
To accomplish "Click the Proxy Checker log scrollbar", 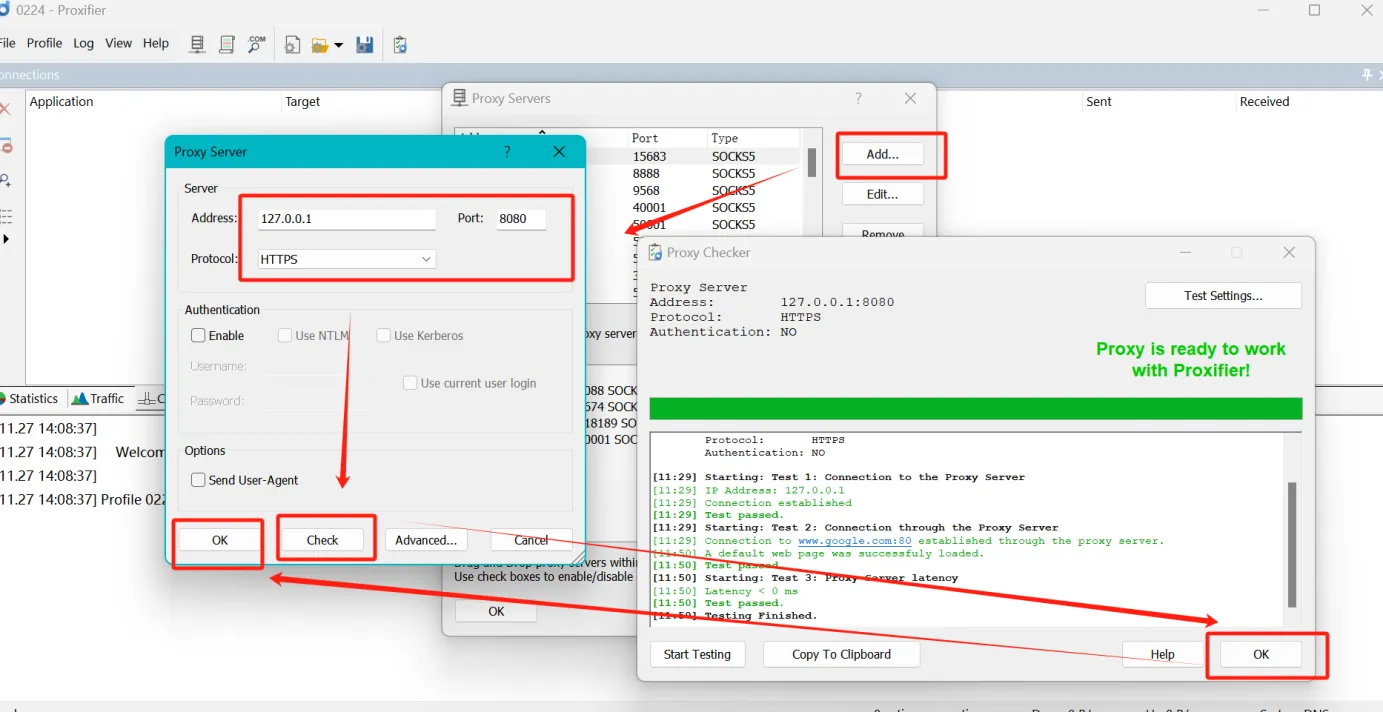I will (1291, 545).
